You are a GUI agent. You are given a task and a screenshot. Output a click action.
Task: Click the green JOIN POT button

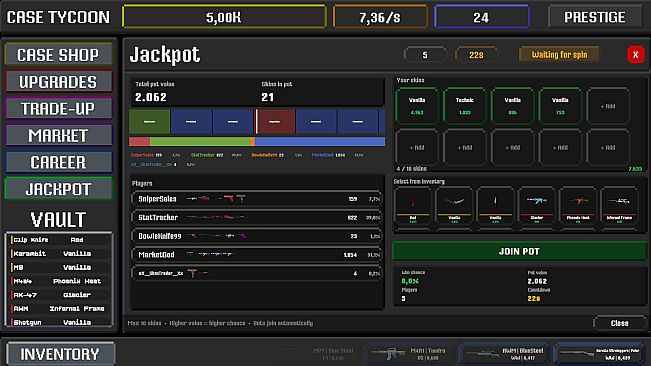click(x=519, y=251)
